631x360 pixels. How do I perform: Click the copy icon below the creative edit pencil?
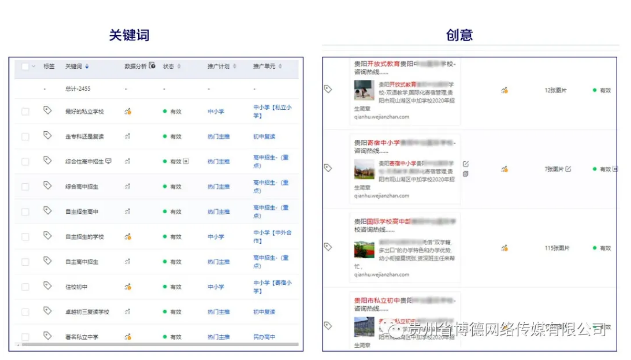point(466,174)
